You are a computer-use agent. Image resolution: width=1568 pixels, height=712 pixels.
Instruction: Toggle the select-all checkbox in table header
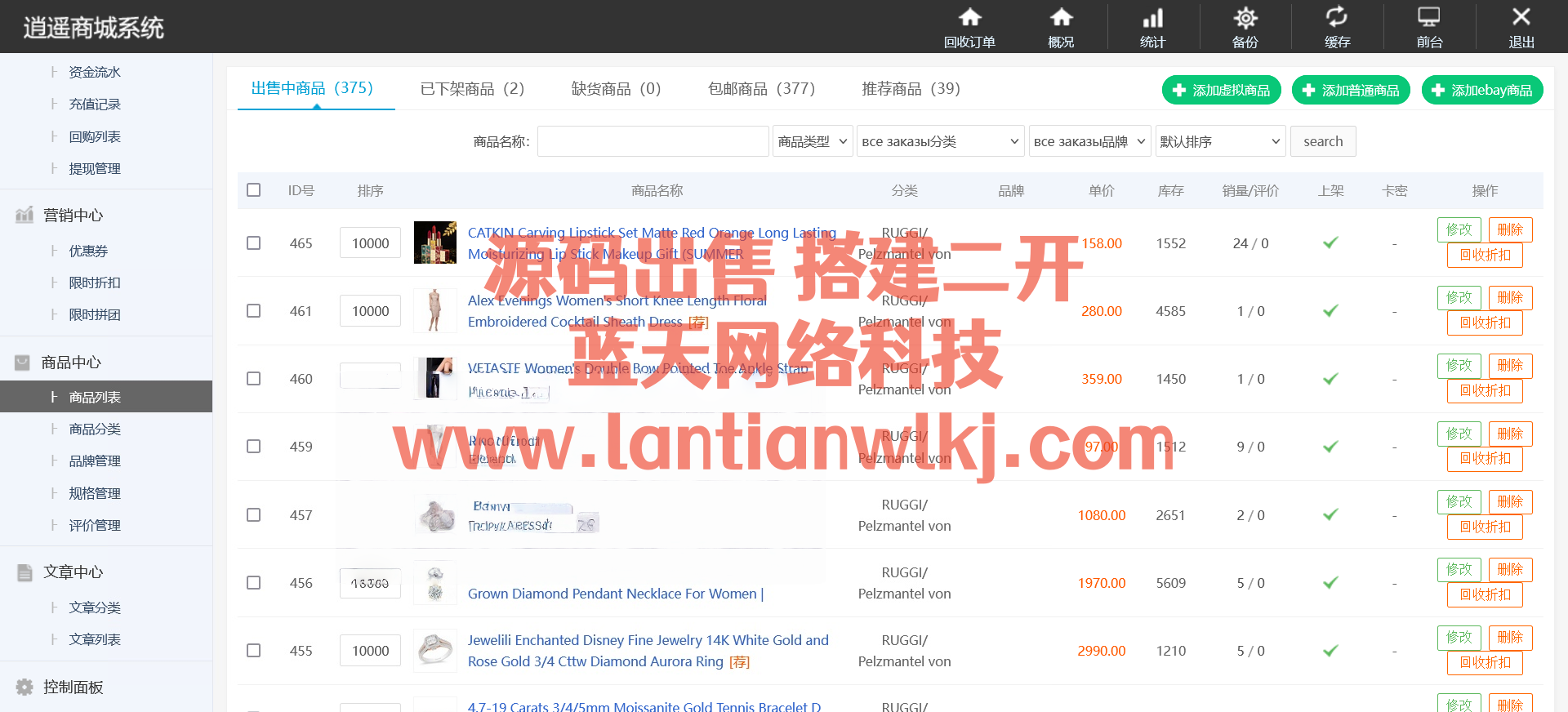[254, 190]
